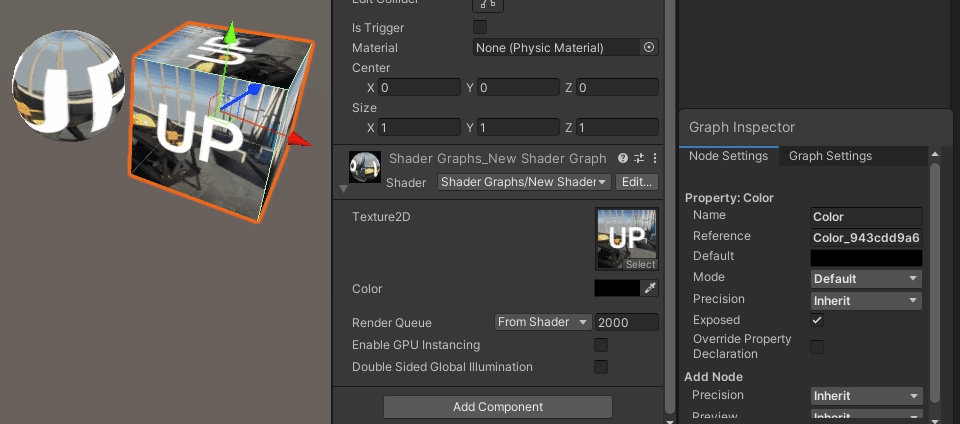Viewport: 960px width, 424px height.
Task: Click the Reference field Color_943cdd9a6
Action: pyautogui.click(x=866, y=237)
